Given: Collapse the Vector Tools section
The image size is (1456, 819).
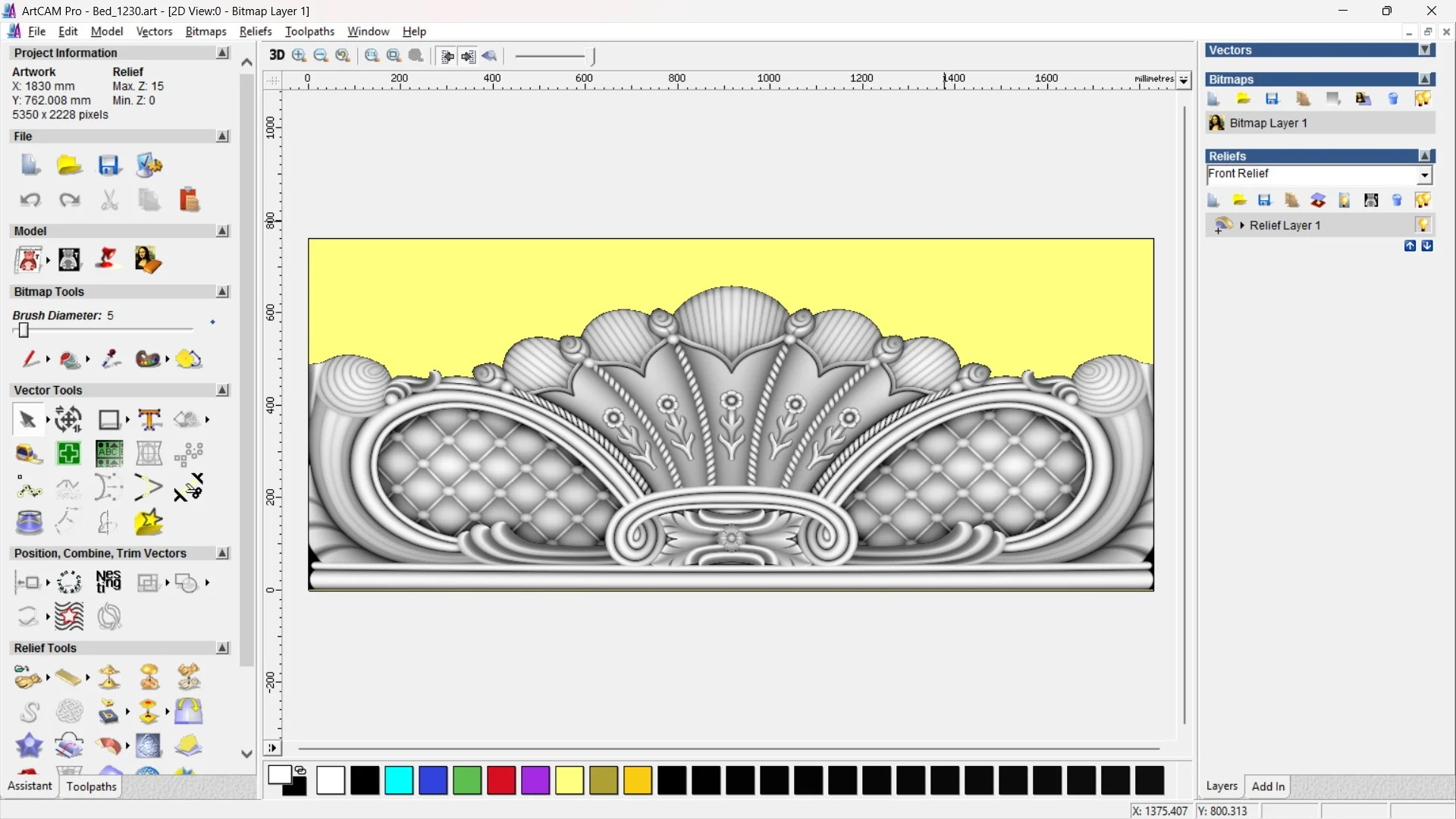Looking at the screenshot, I should 222,390.
